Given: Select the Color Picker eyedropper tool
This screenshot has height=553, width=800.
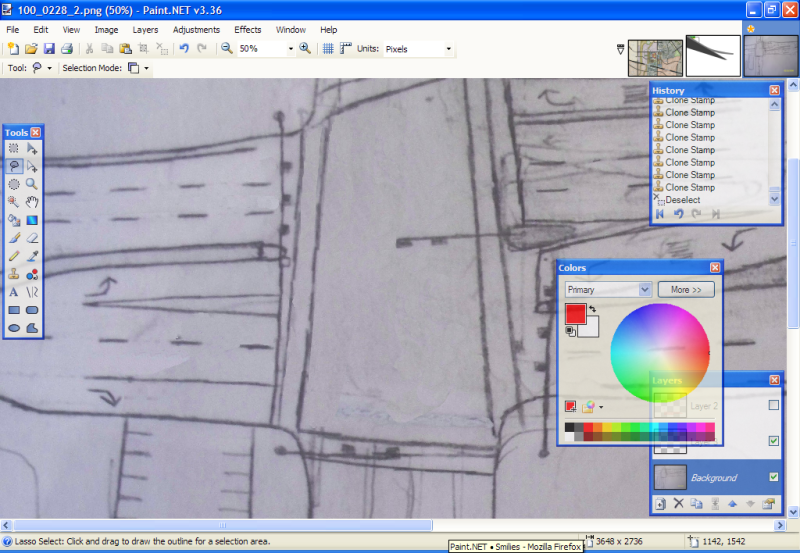Looking at the screenshot, I should point(32,256).
